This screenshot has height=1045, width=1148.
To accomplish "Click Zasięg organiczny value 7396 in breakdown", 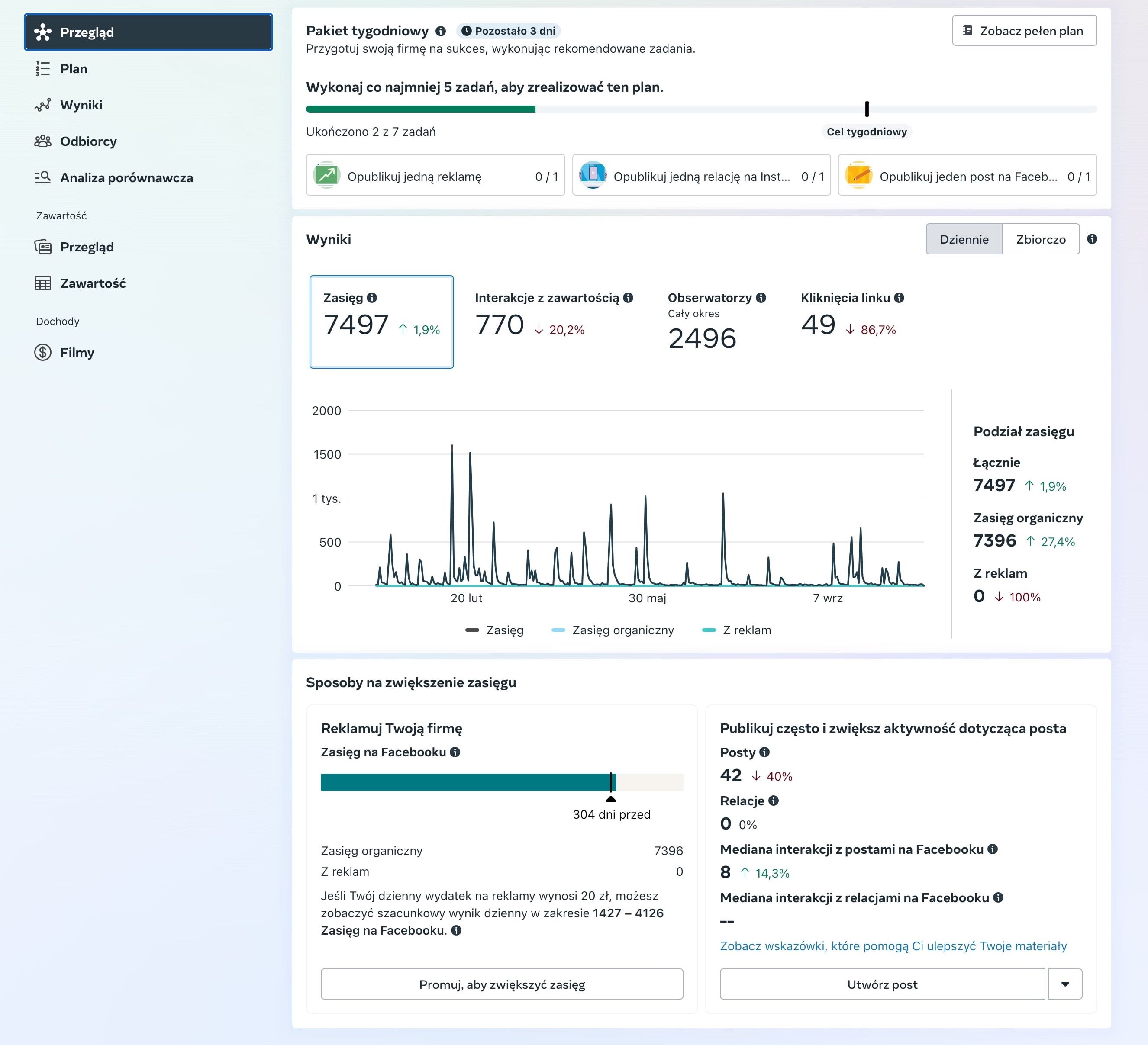I will point(995,540).
